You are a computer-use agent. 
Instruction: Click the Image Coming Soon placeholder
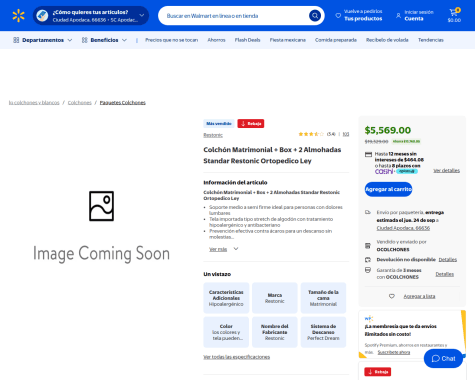(101, 227)
